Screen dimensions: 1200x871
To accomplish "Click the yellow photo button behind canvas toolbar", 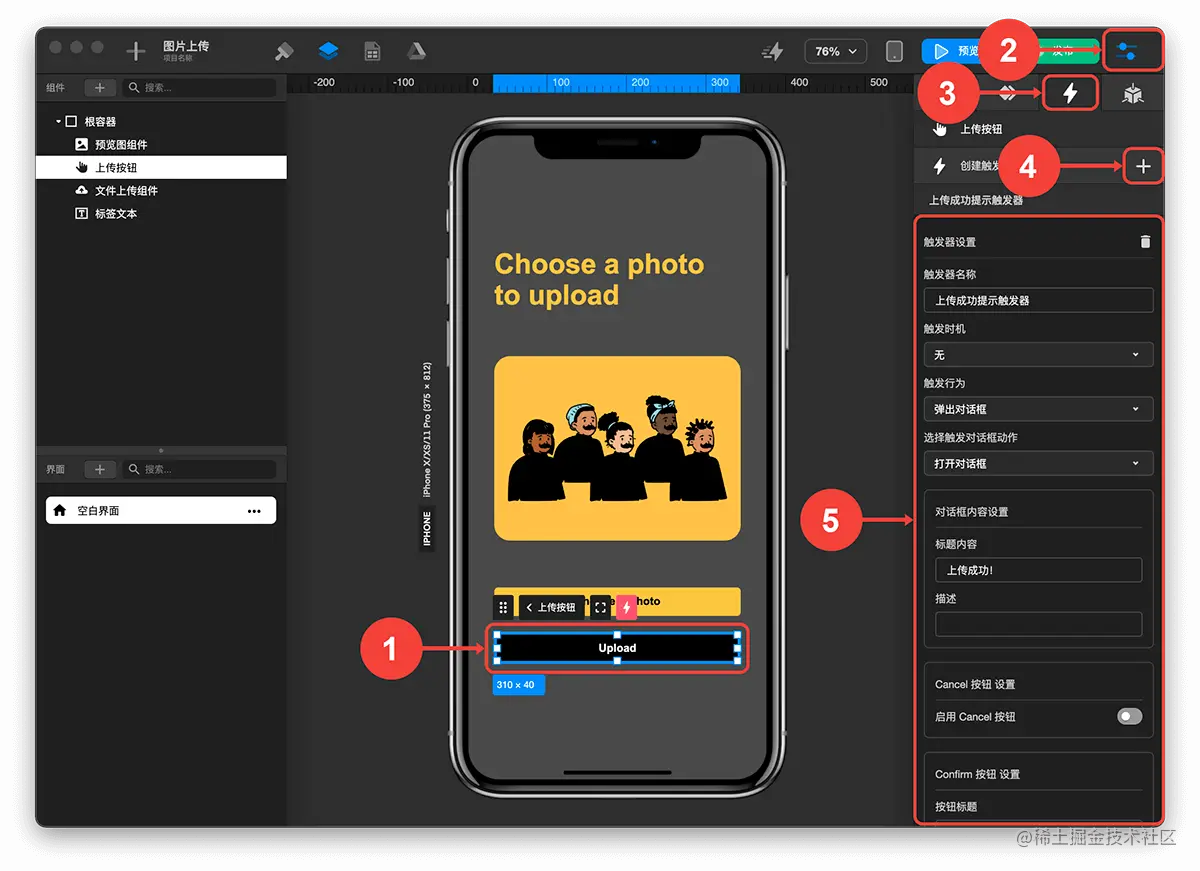I will point(690,601).
